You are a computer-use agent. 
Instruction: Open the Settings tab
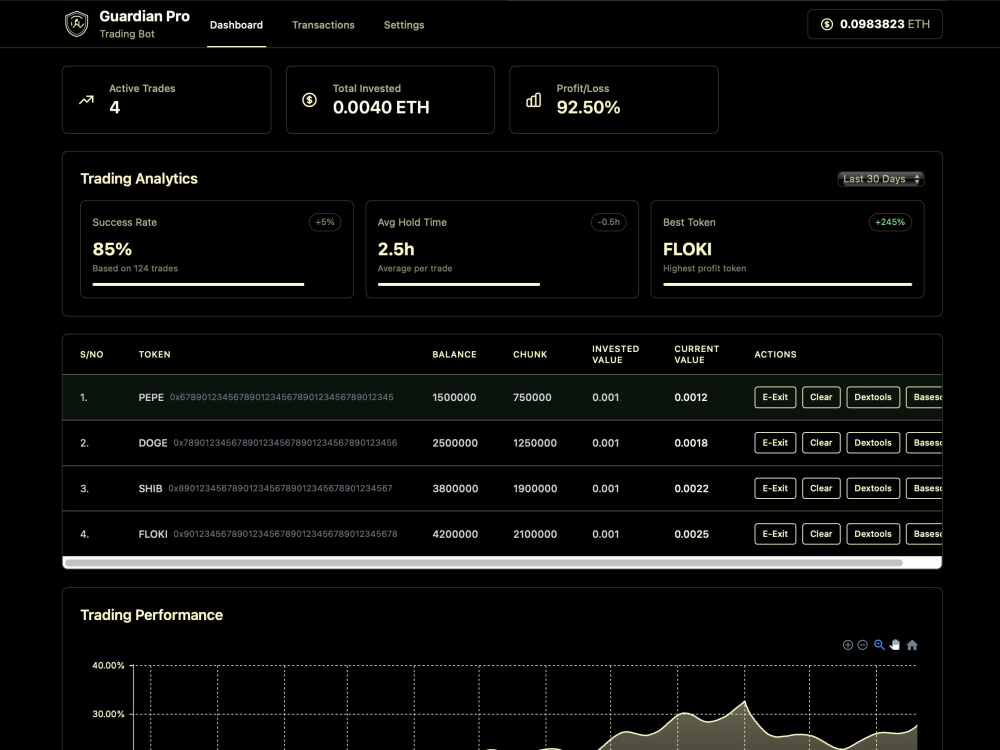click(x=404, y=25)
